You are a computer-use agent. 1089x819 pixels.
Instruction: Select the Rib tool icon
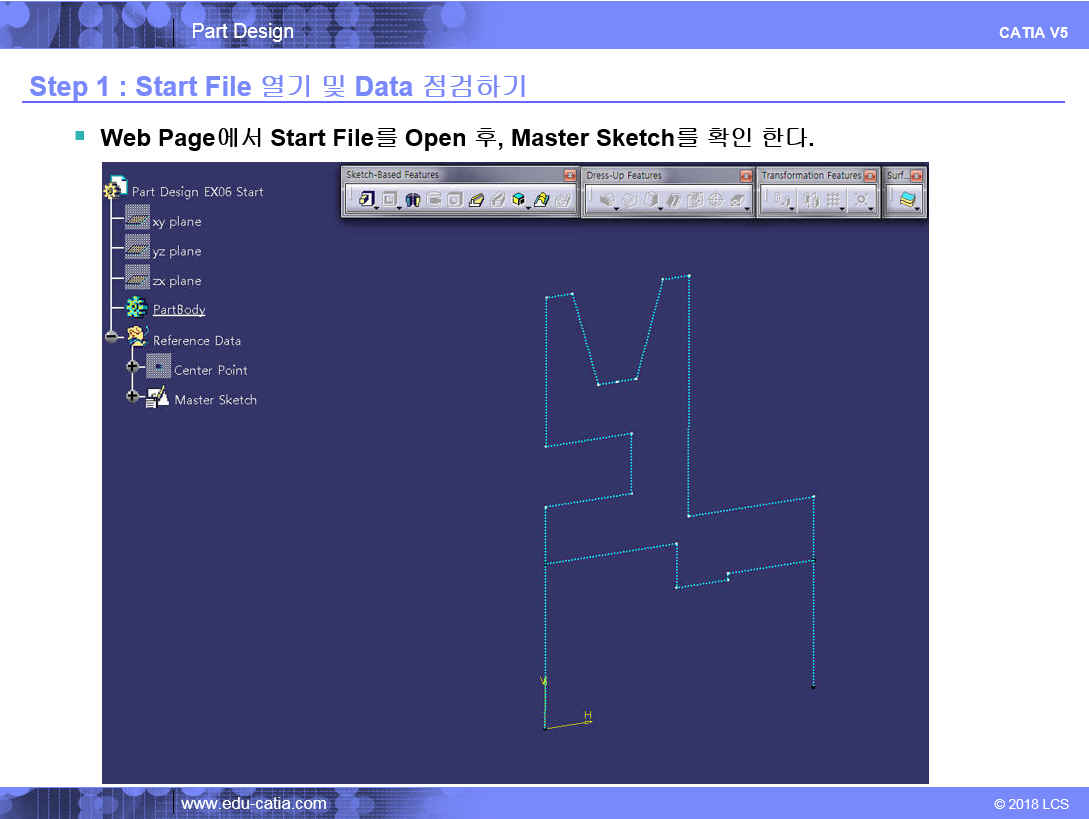click(476, 200)
